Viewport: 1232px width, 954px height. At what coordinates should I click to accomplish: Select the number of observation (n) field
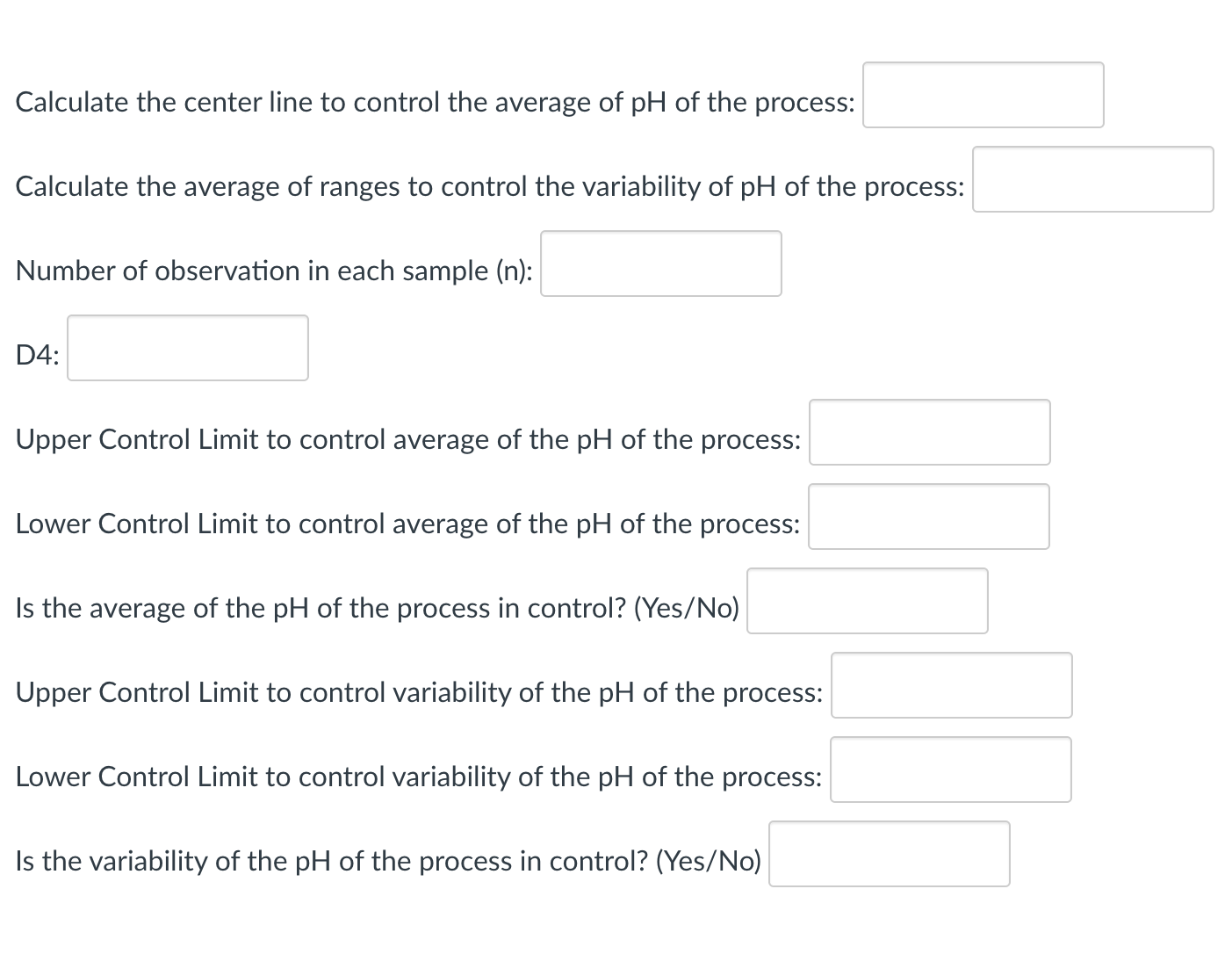click(x=660, y=264)
